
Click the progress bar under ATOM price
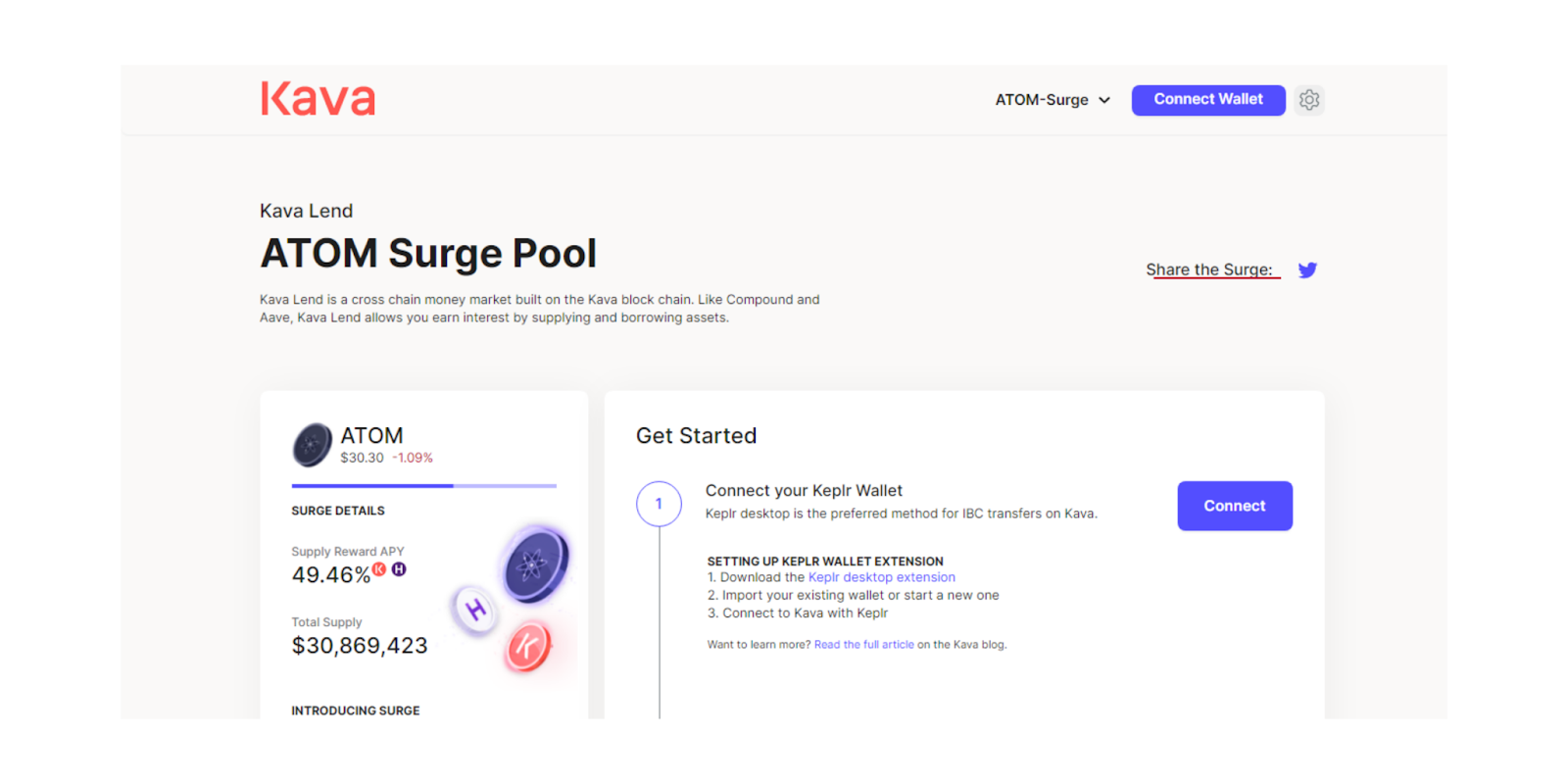point(423,485)
